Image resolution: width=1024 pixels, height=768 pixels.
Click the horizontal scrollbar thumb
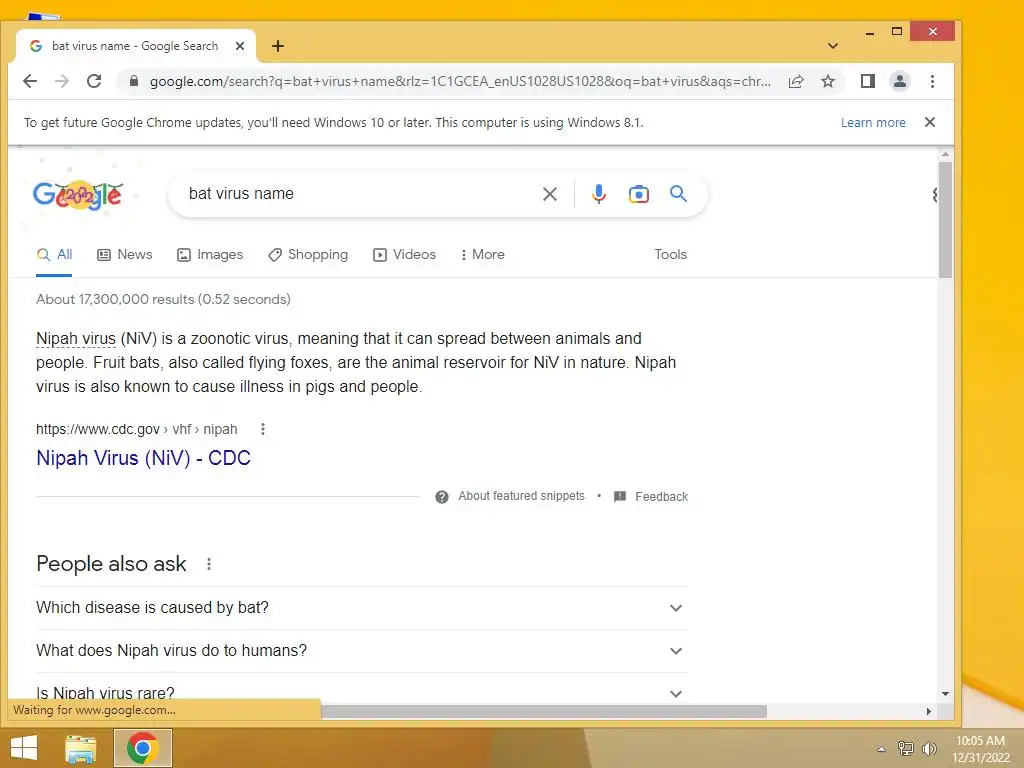543,711
